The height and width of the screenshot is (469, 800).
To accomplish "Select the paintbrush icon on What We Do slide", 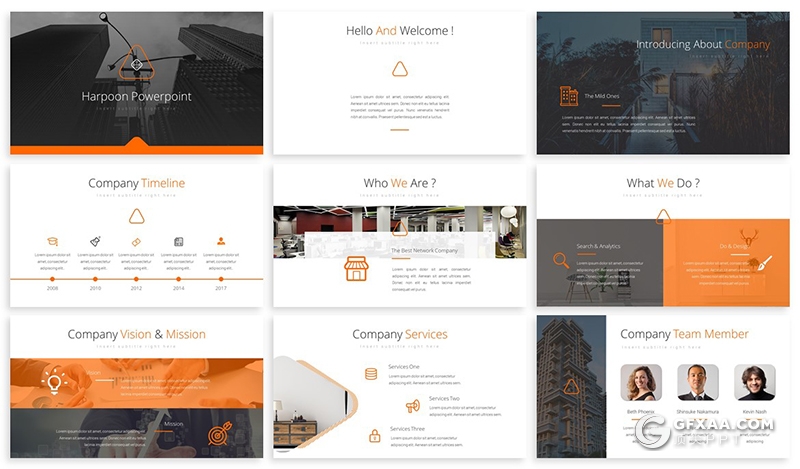I will click(x=765, y=263).
